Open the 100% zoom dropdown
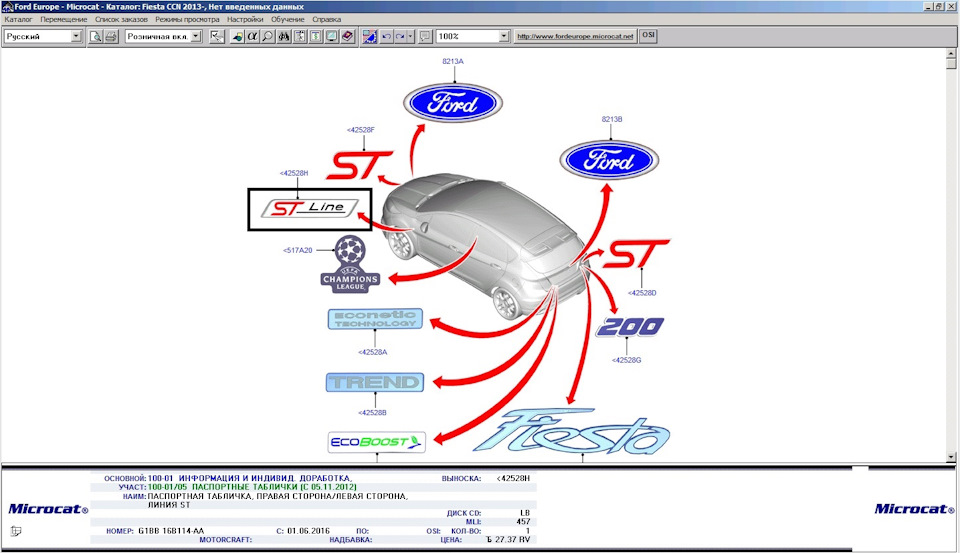 [x=504, y=36]
